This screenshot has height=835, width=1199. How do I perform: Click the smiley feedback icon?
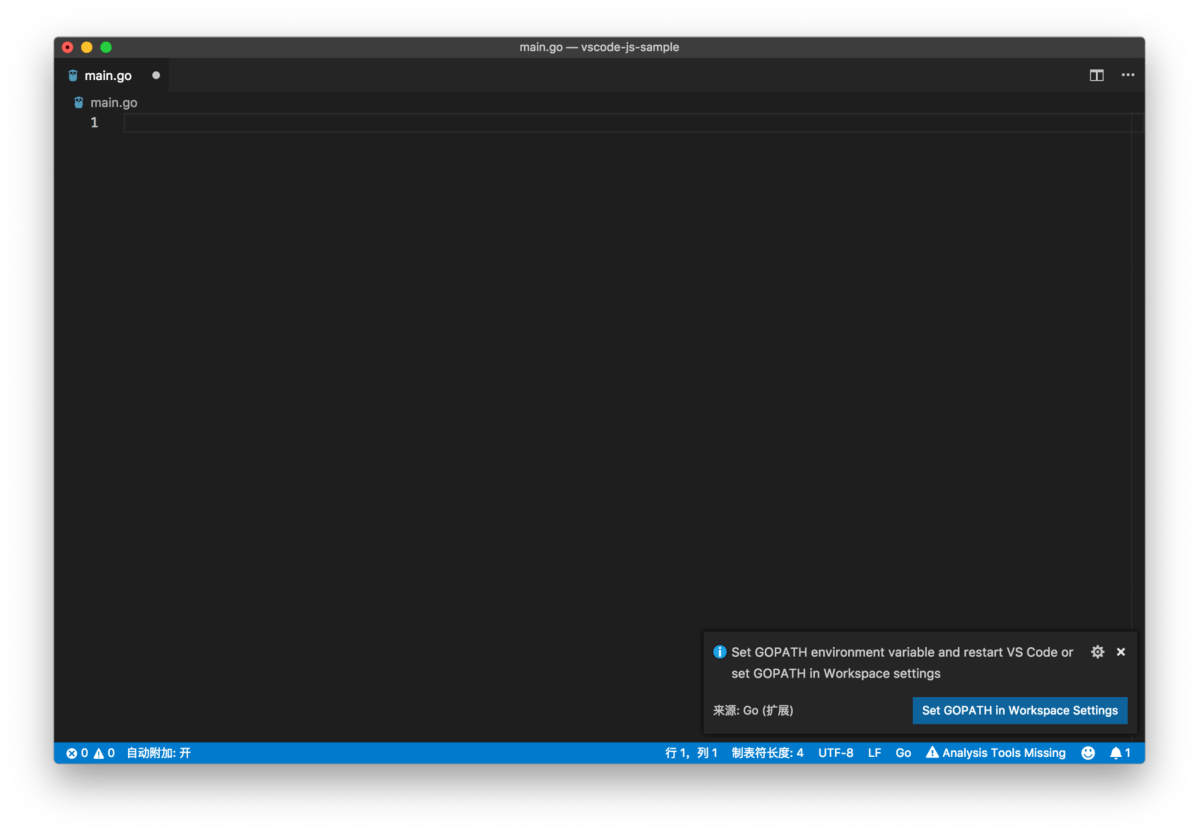1087,753
